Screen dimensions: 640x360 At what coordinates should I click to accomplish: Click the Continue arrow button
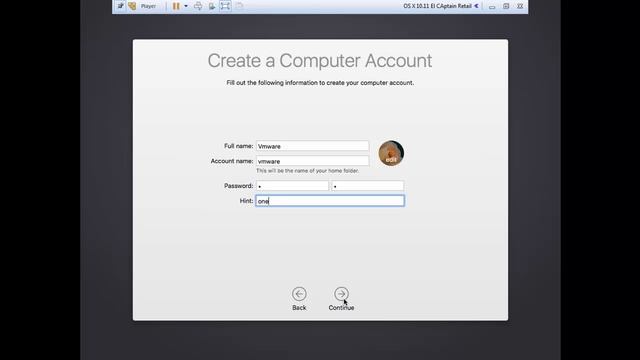[341, 294]
